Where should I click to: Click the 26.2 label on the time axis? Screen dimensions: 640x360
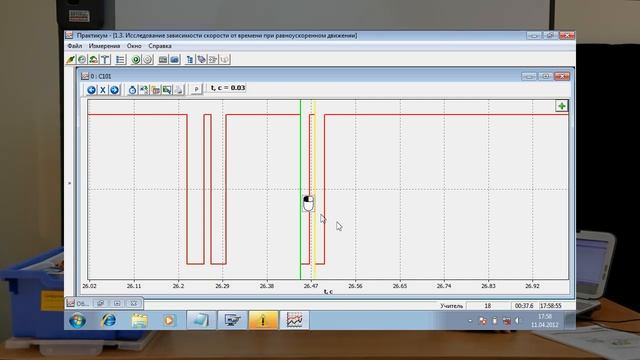(178, 286)
